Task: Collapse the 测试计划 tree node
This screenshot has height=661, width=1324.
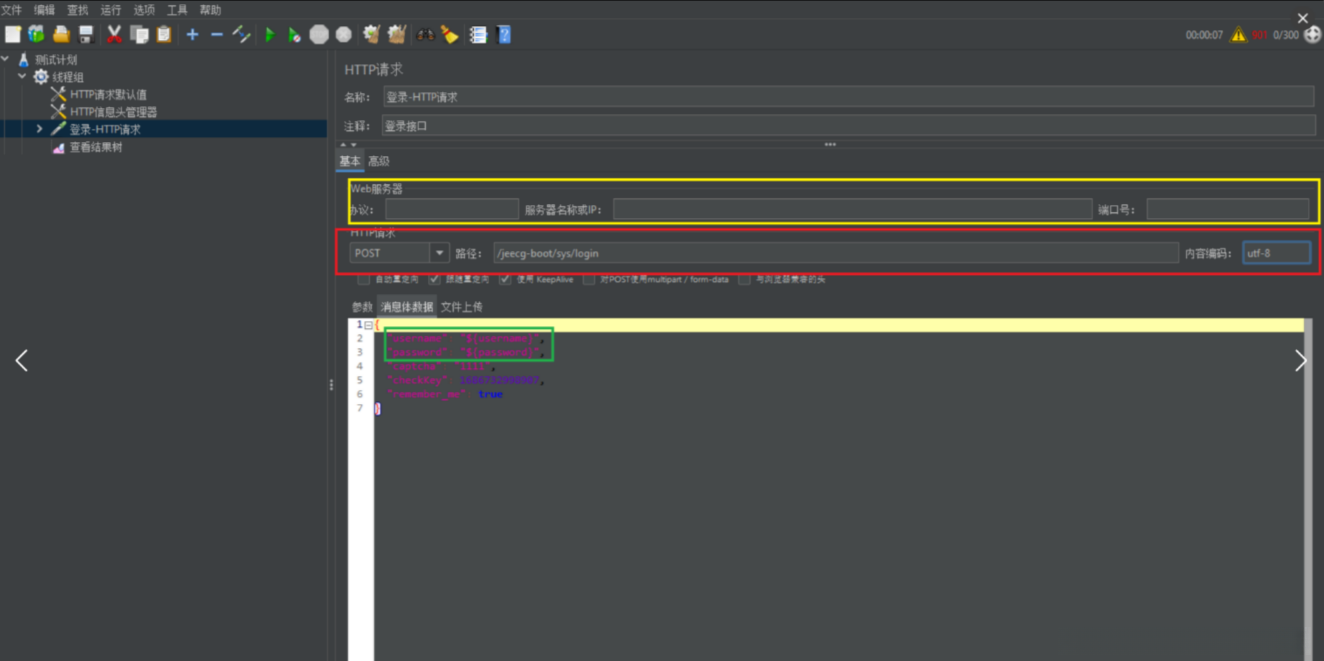Action: point(6,59)
